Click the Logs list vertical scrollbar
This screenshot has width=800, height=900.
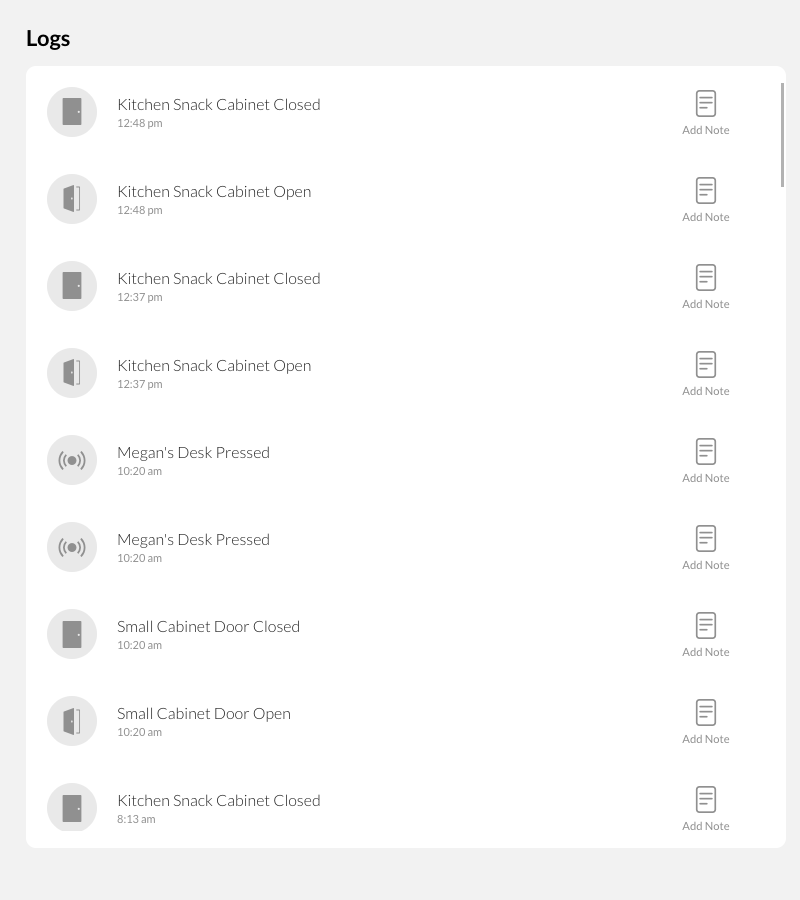coord(782,135)
